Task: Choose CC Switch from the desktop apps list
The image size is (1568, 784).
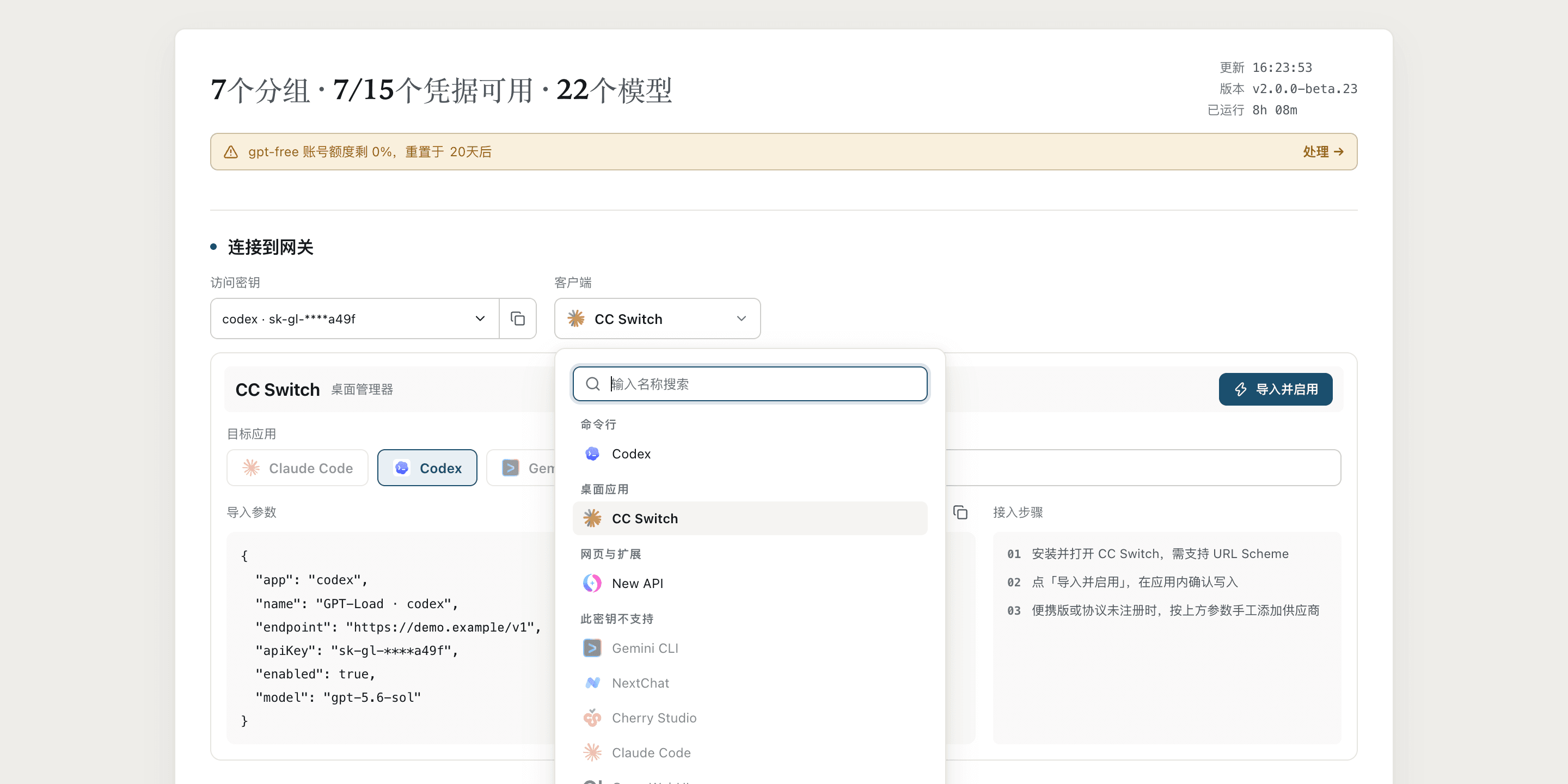Action: (x=750, y=518)
